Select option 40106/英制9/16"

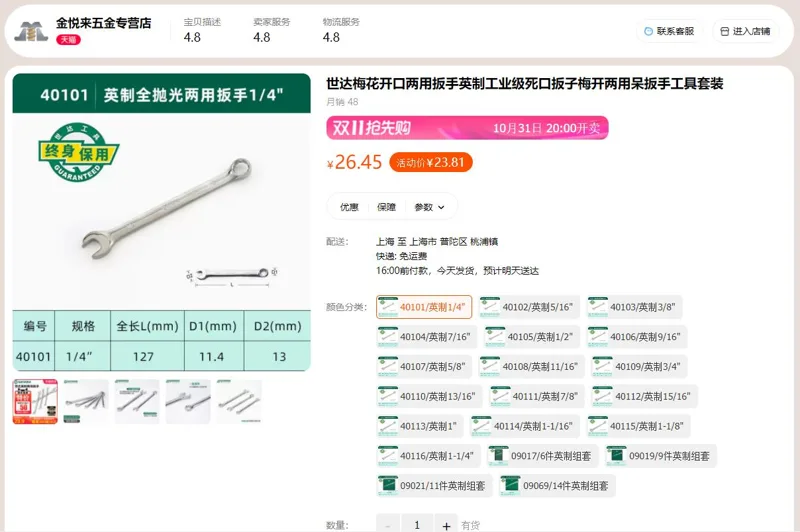[637, 337]
